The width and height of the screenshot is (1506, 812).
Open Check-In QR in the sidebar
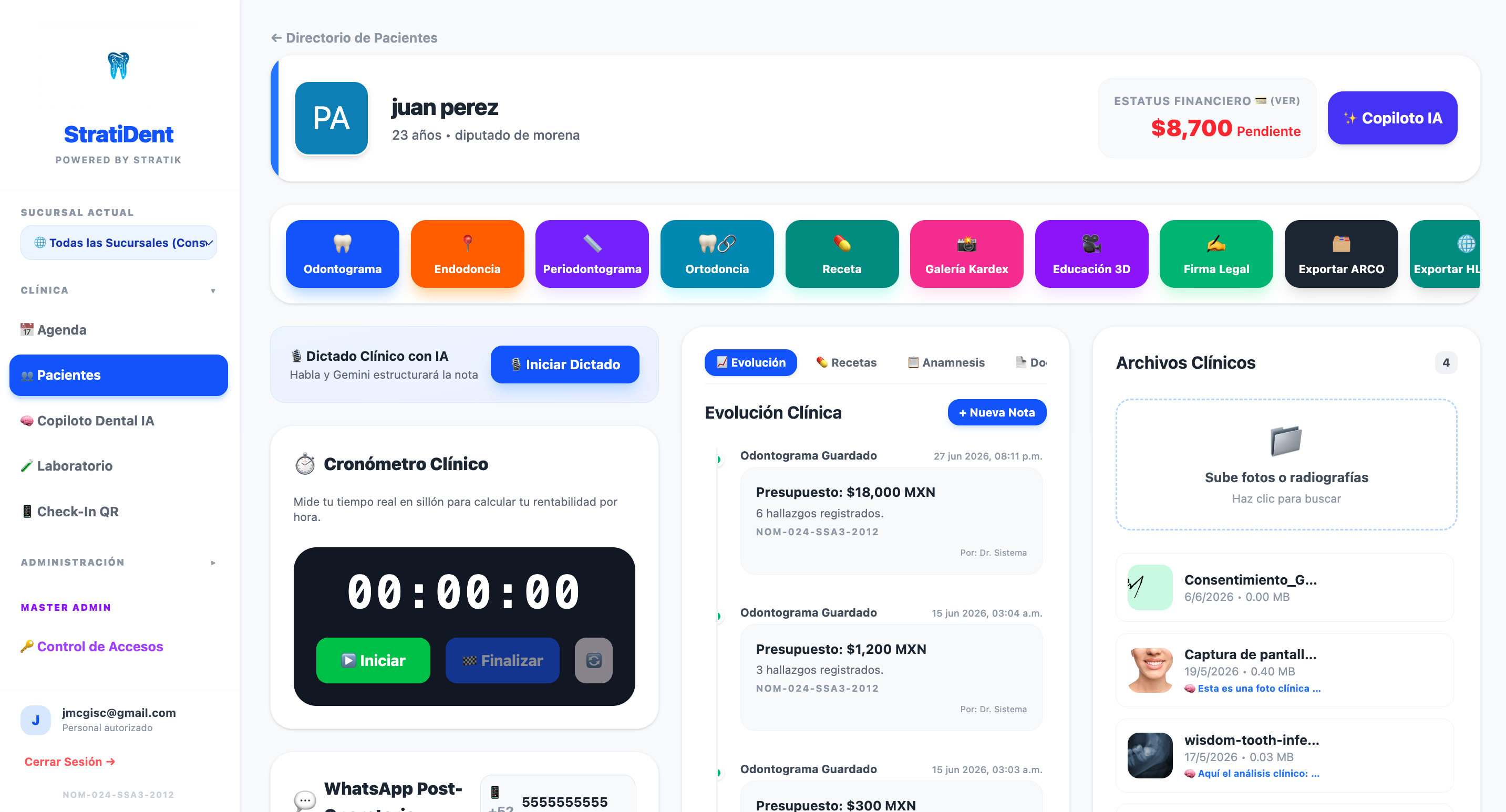[119, 511]
